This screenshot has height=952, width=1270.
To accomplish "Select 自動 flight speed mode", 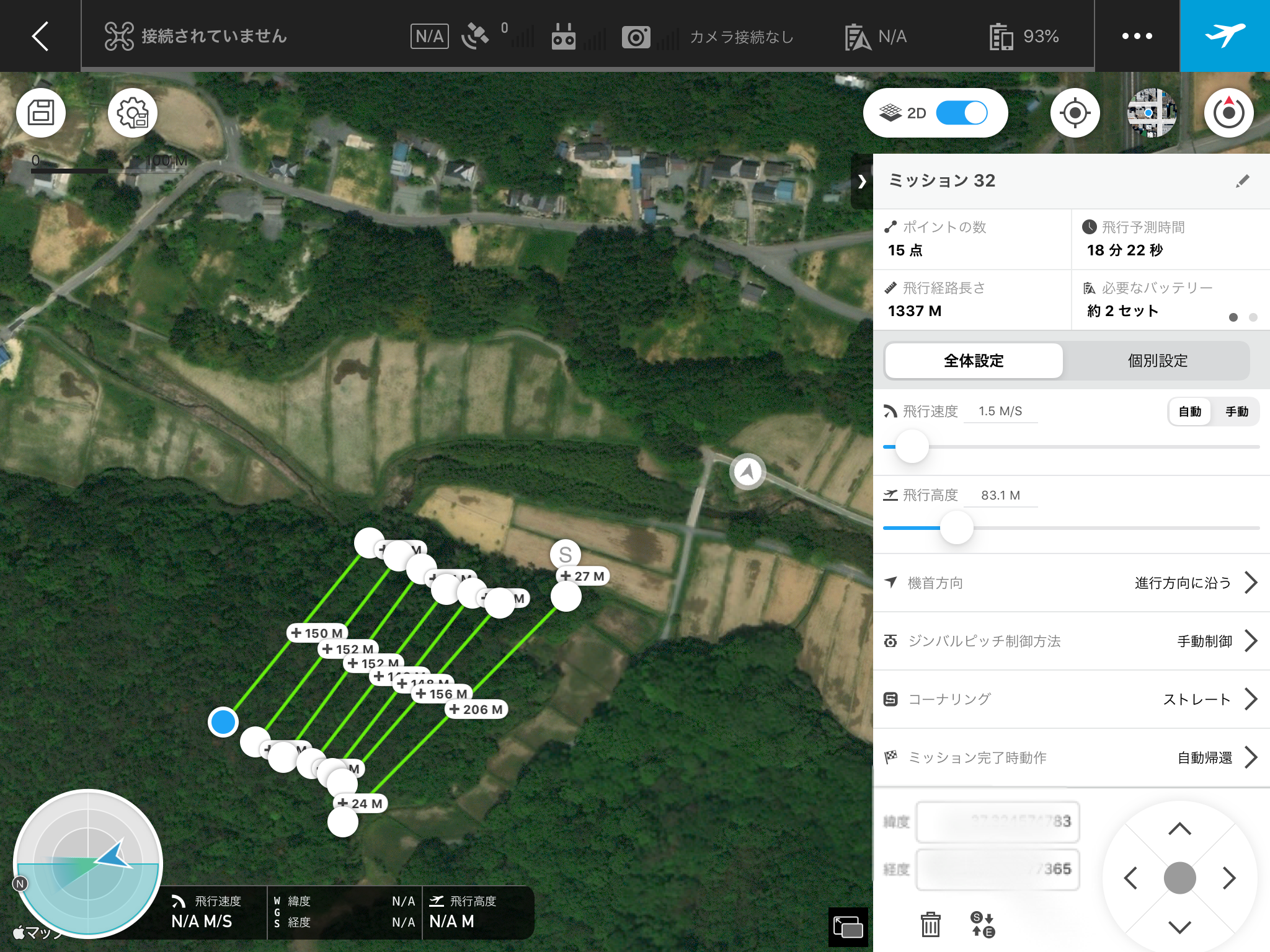I will pos(1189,412).
